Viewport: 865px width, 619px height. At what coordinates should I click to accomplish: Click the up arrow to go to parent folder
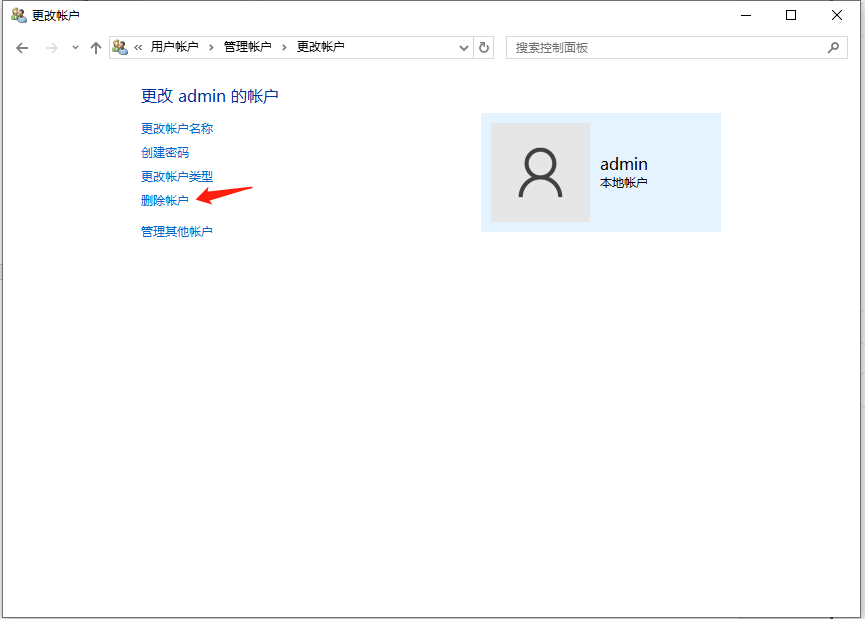click(96, 46)
